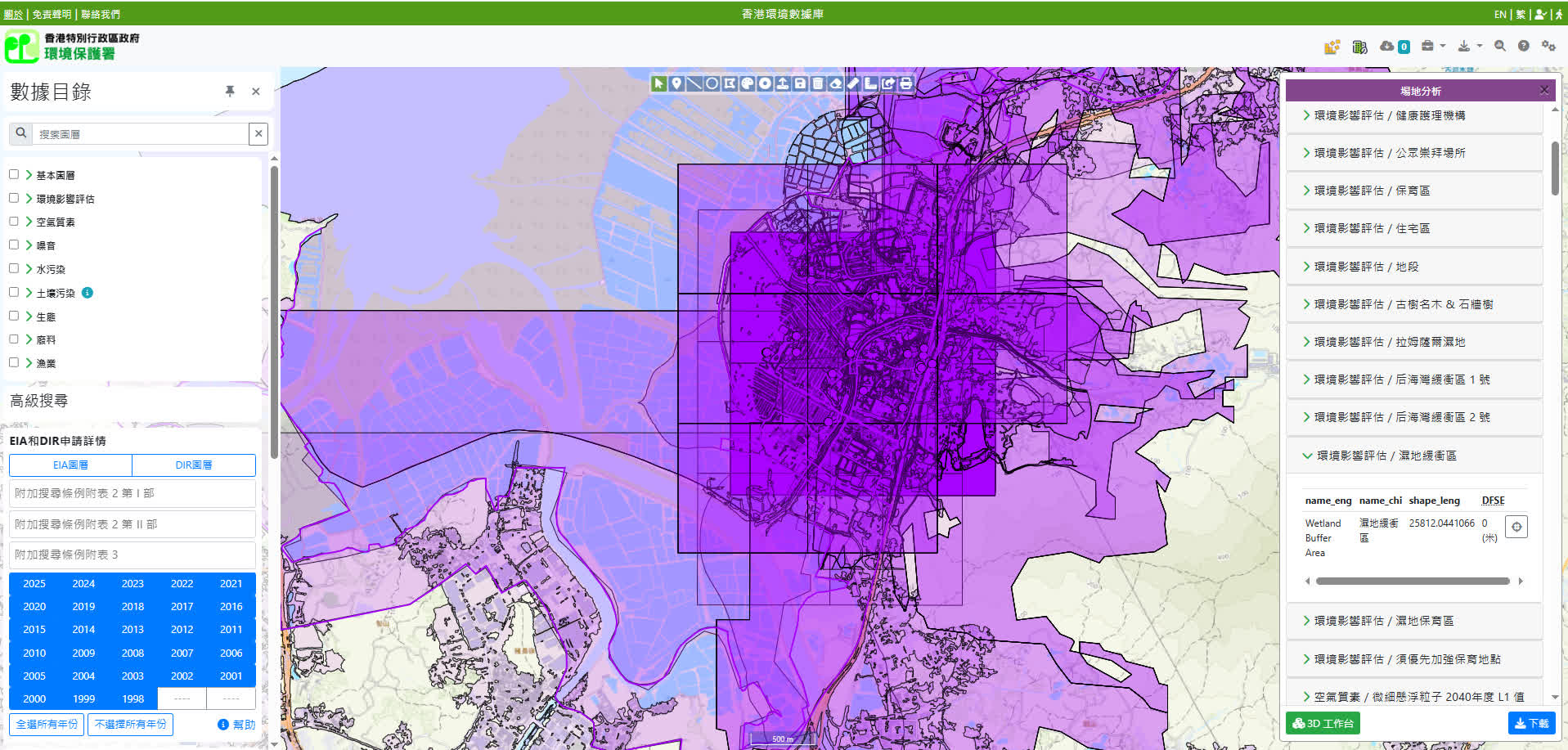The height and width of the screenshot is (750, 1568).
Task: Choose the draw line tool
Action: tap(694, 83)
